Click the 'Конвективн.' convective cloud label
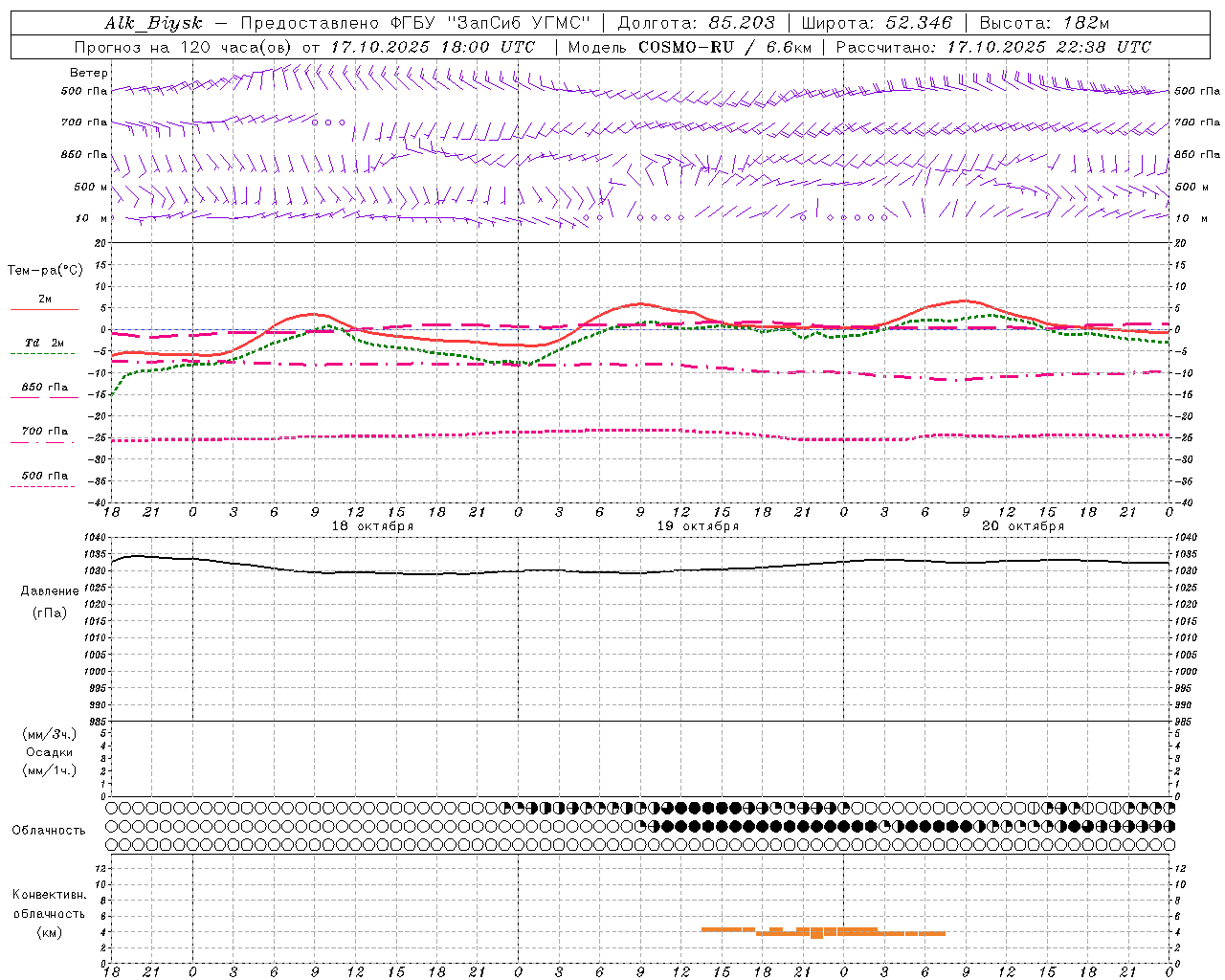This screenshot has height=980, width=1225. coord(50,895)
